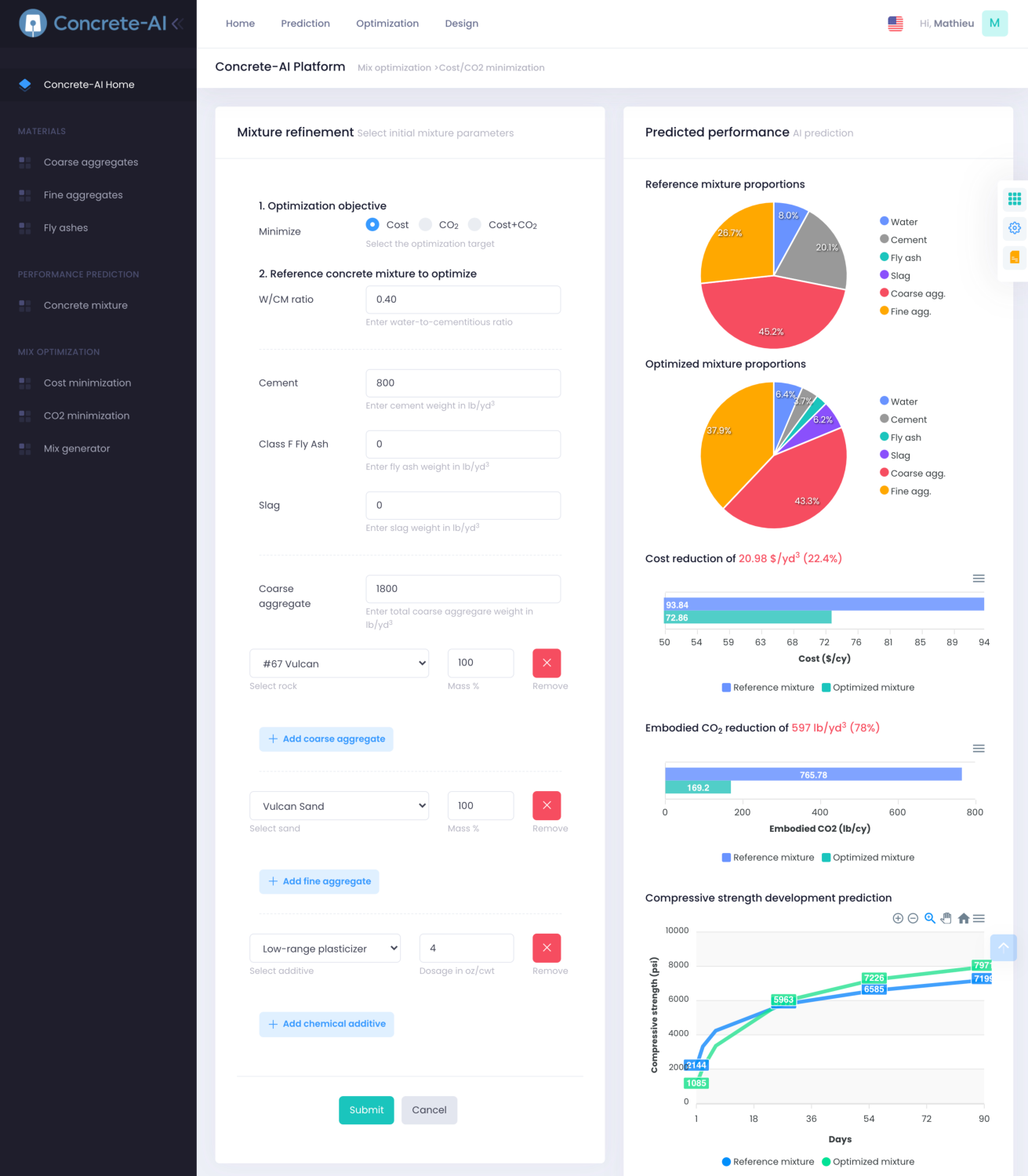Remove the Low-range plasticizer additive row

[547, 948]
